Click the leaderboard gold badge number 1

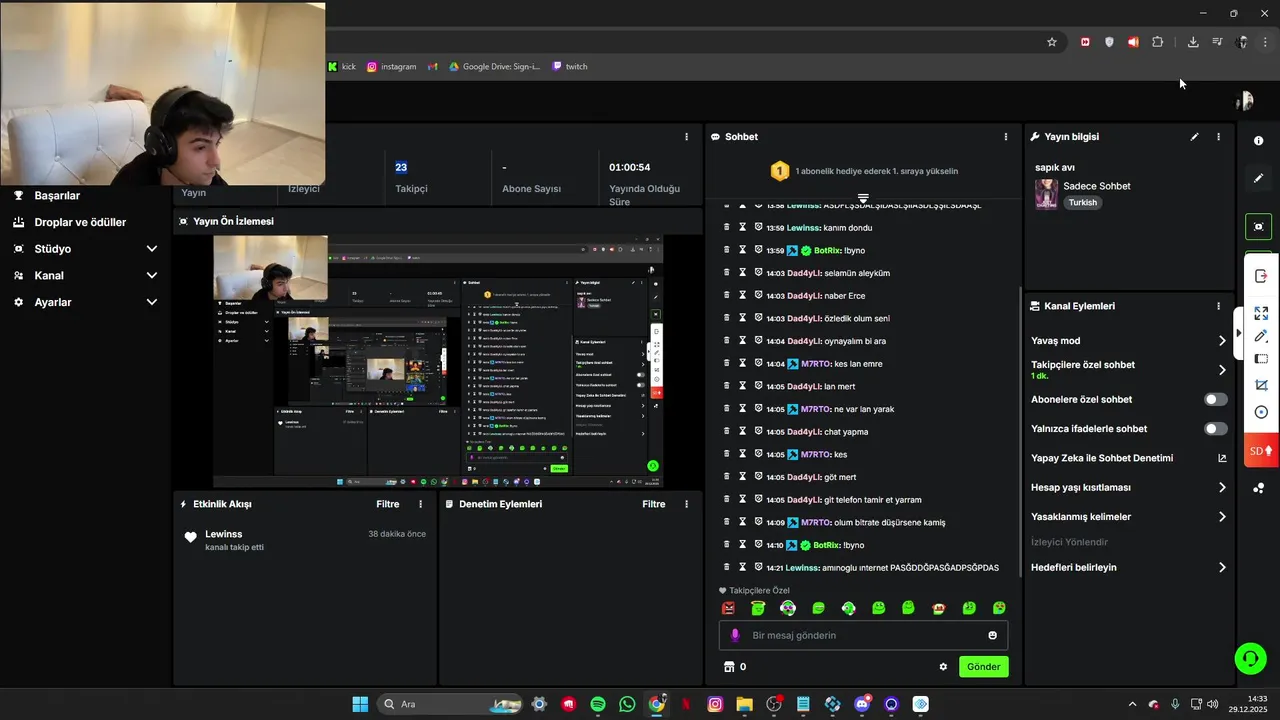click(780, 171)
